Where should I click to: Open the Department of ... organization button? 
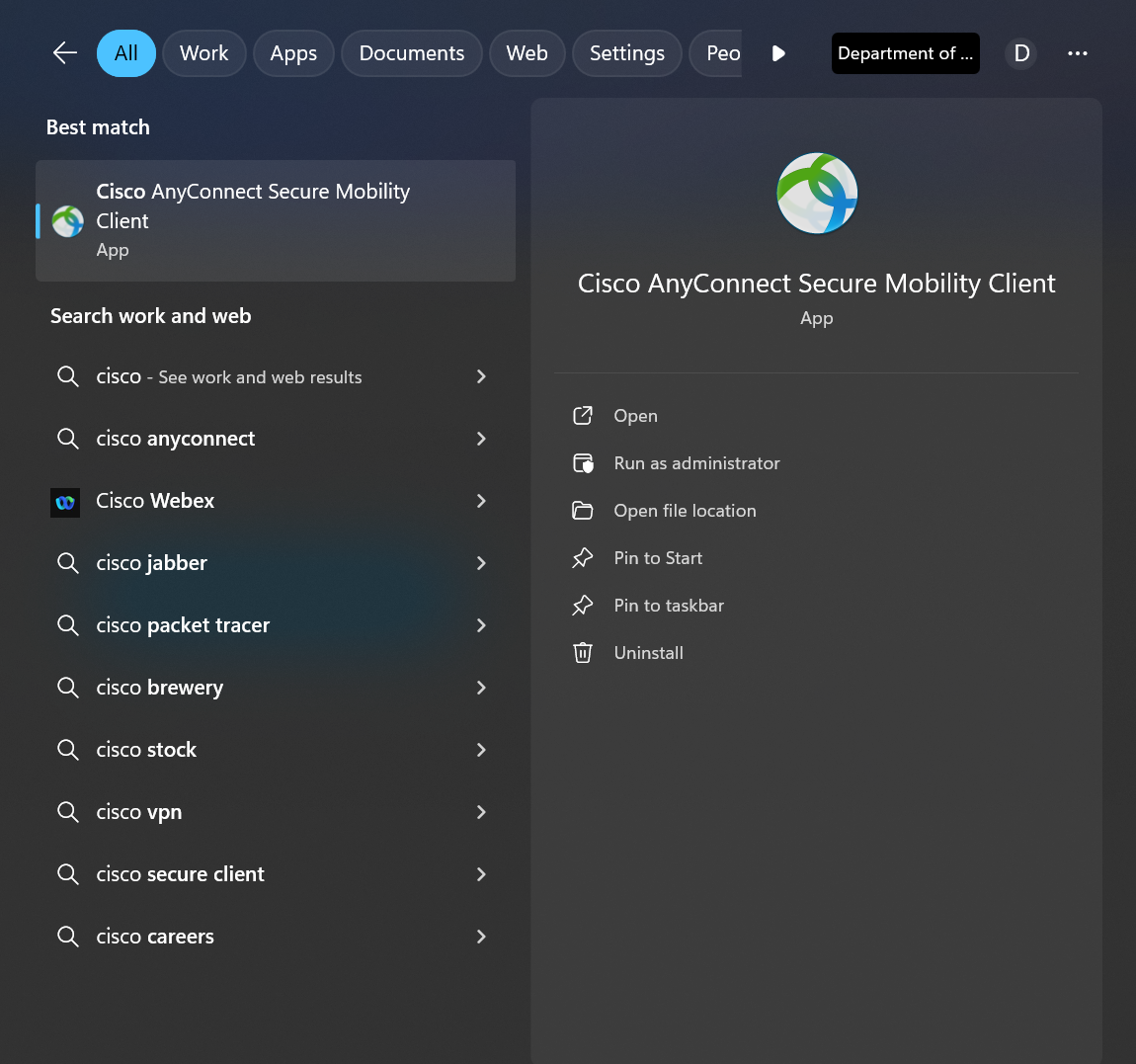click(x=905, y=53)
